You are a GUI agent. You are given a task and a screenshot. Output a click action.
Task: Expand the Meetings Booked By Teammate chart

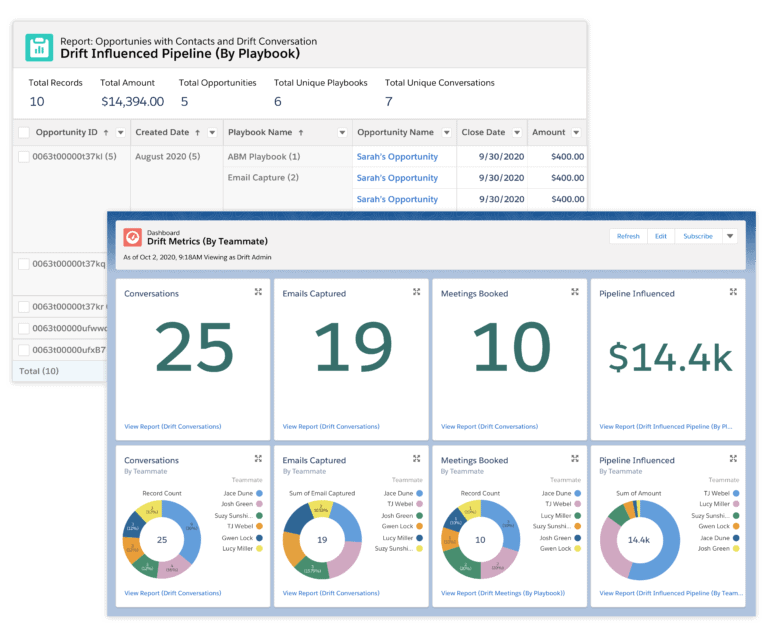pos(575,459)
